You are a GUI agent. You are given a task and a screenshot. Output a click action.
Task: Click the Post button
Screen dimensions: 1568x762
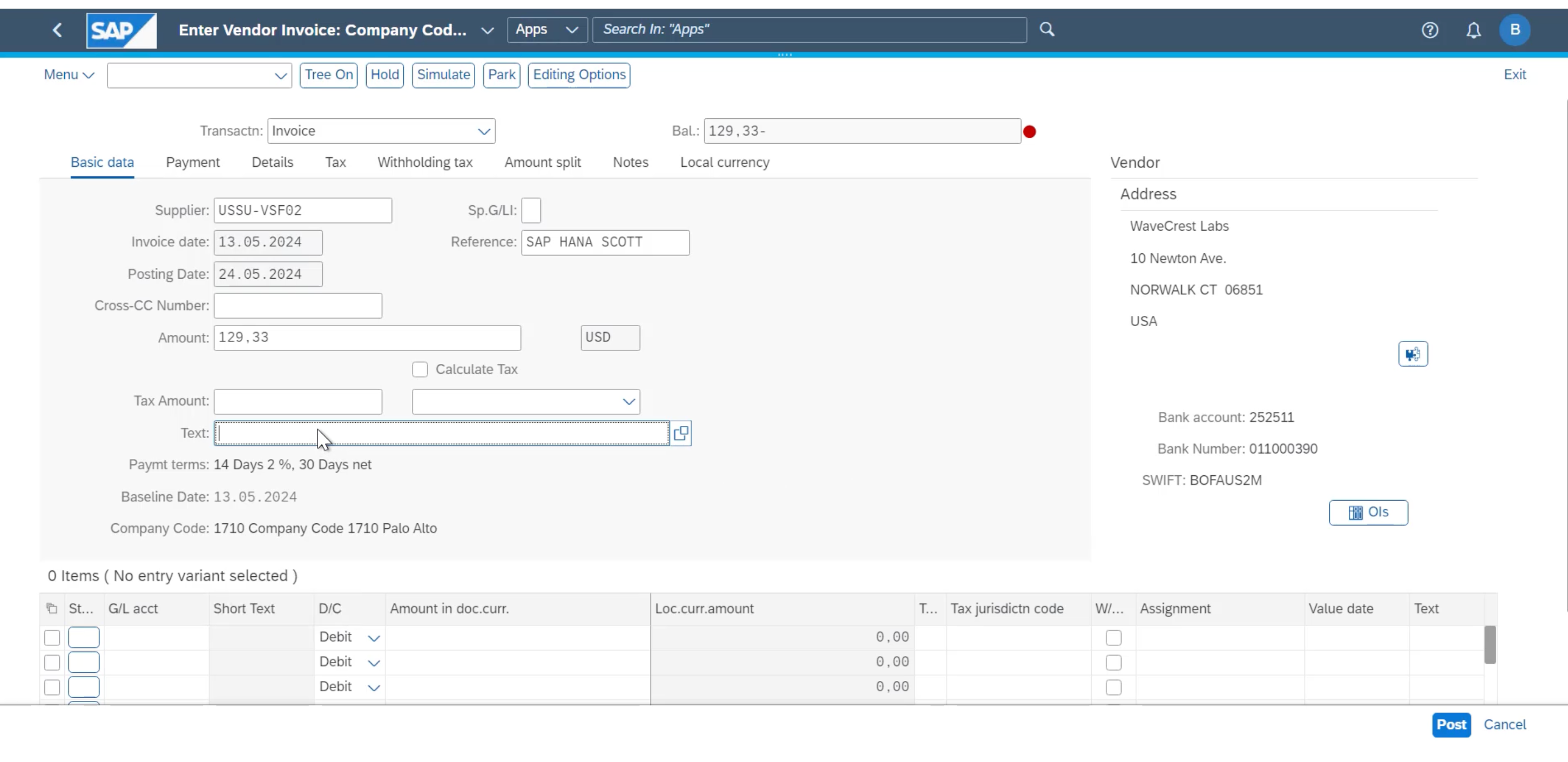click(x=1450, y=724)
